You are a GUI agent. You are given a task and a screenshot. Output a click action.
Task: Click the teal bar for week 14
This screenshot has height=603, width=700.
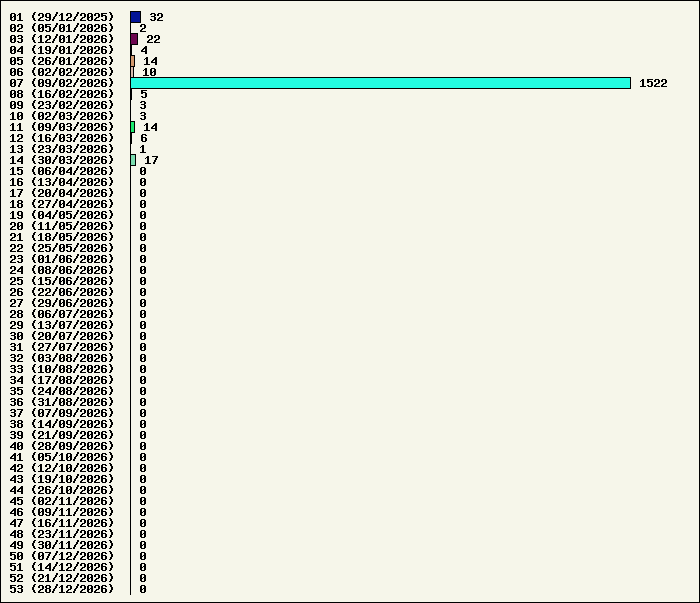[133, 160]
